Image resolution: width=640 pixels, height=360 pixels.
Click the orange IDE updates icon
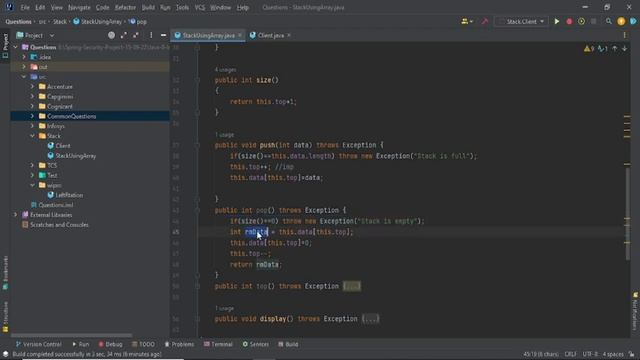[621, 22]
